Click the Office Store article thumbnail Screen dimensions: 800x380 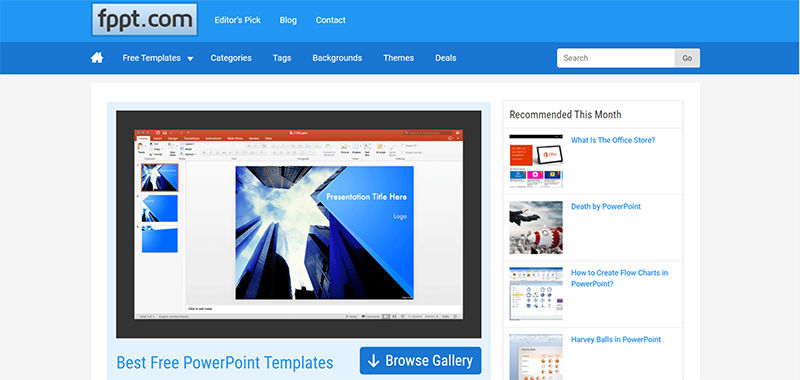pyautogui.click(x=536, y=161)
